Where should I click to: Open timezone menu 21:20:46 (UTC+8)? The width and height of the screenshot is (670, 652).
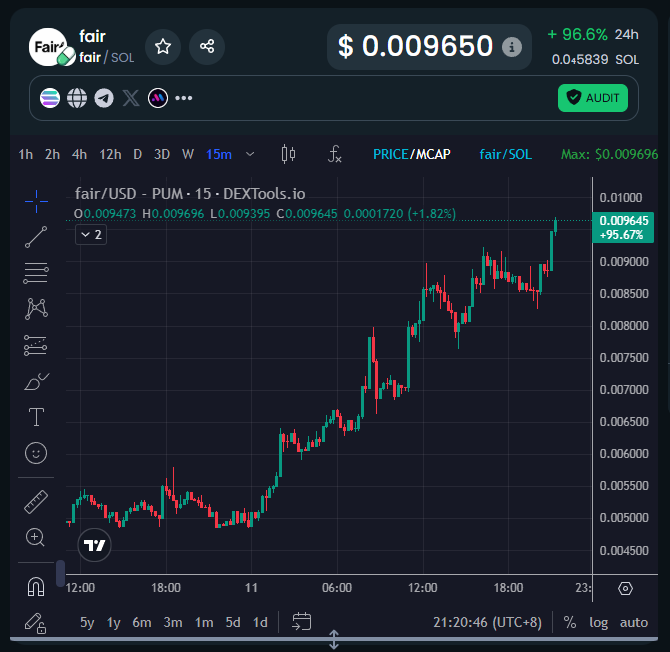pos(488,623)
